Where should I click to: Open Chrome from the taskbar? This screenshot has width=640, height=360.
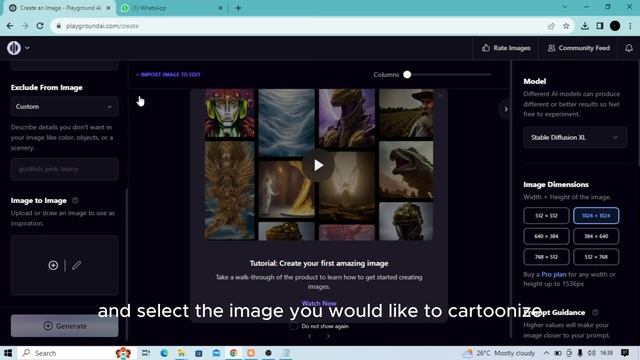click(x=233, y=353)
